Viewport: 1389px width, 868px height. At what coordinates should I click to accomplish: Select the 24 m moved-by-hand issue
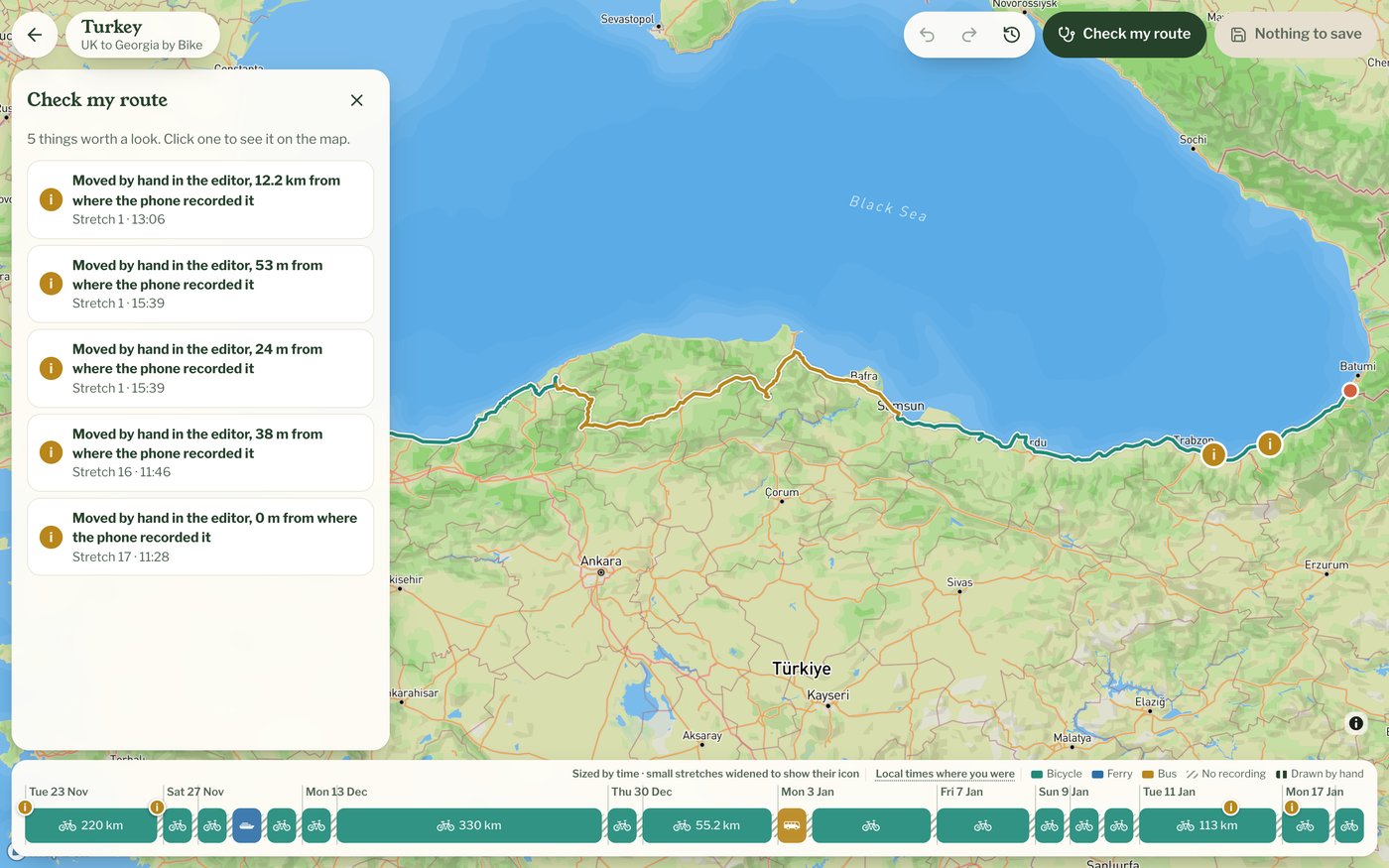pos(200,368)
